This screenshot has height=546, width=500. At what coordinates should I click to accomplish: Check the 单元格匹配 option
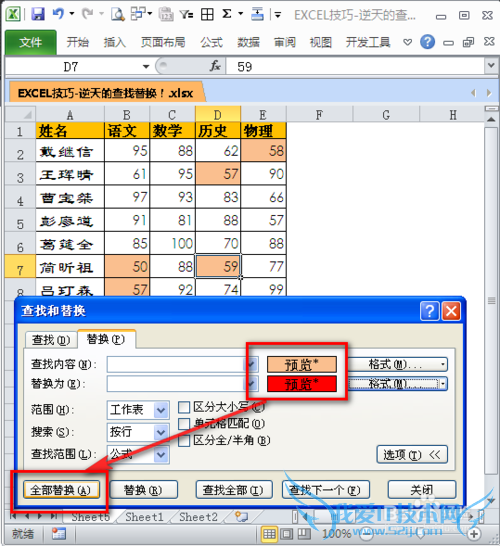coord(184,423)
